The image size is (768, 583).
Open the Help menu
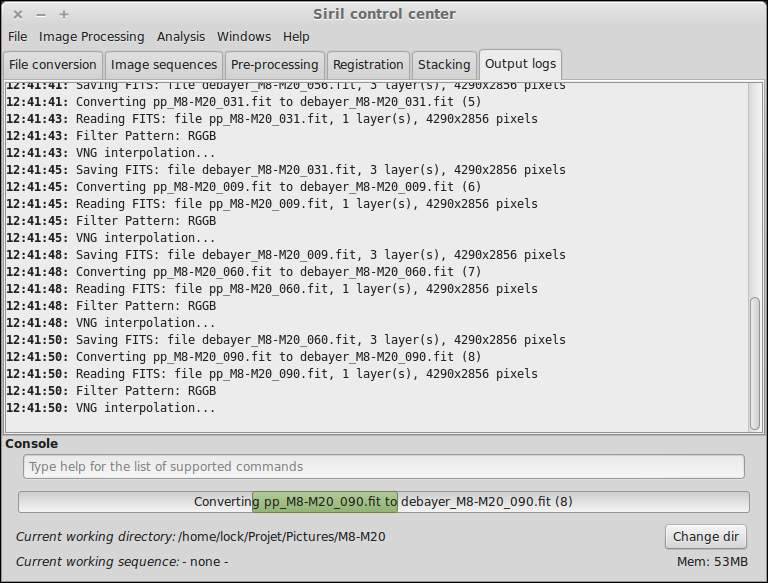(x=296, y=37)
